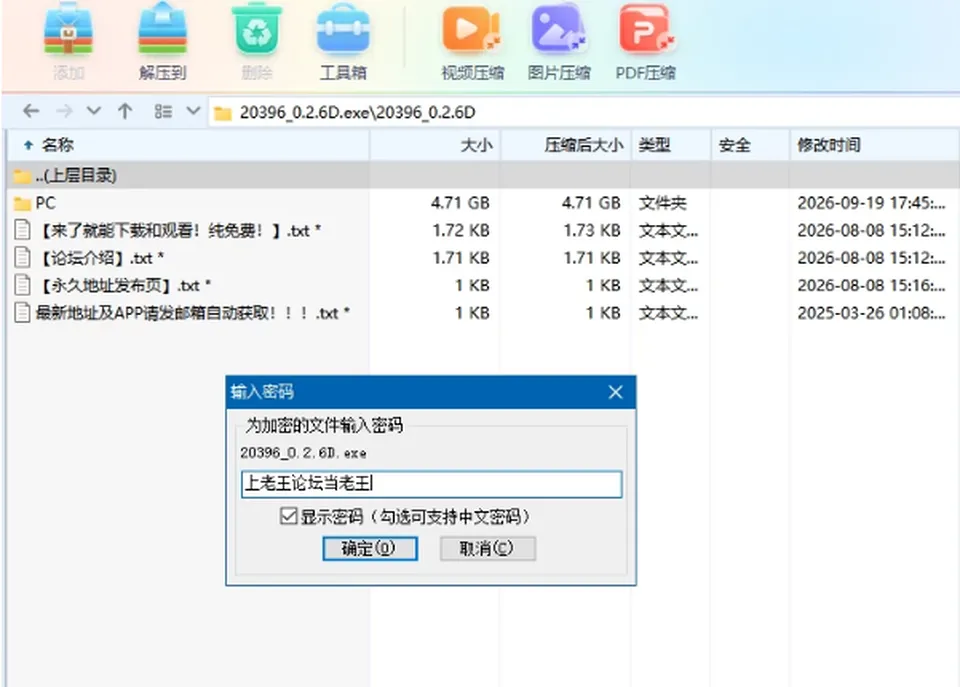Click the 确定(O) confirm button
Viewport: 960px width, 687px height.
[370, 548]
